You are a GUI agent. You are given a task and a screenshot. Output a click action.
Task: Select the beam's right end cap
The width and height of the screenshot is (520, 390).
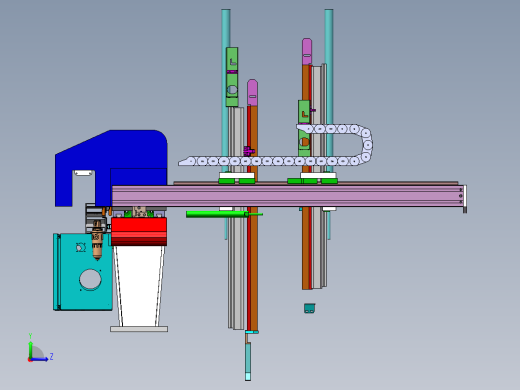point(465,199)
